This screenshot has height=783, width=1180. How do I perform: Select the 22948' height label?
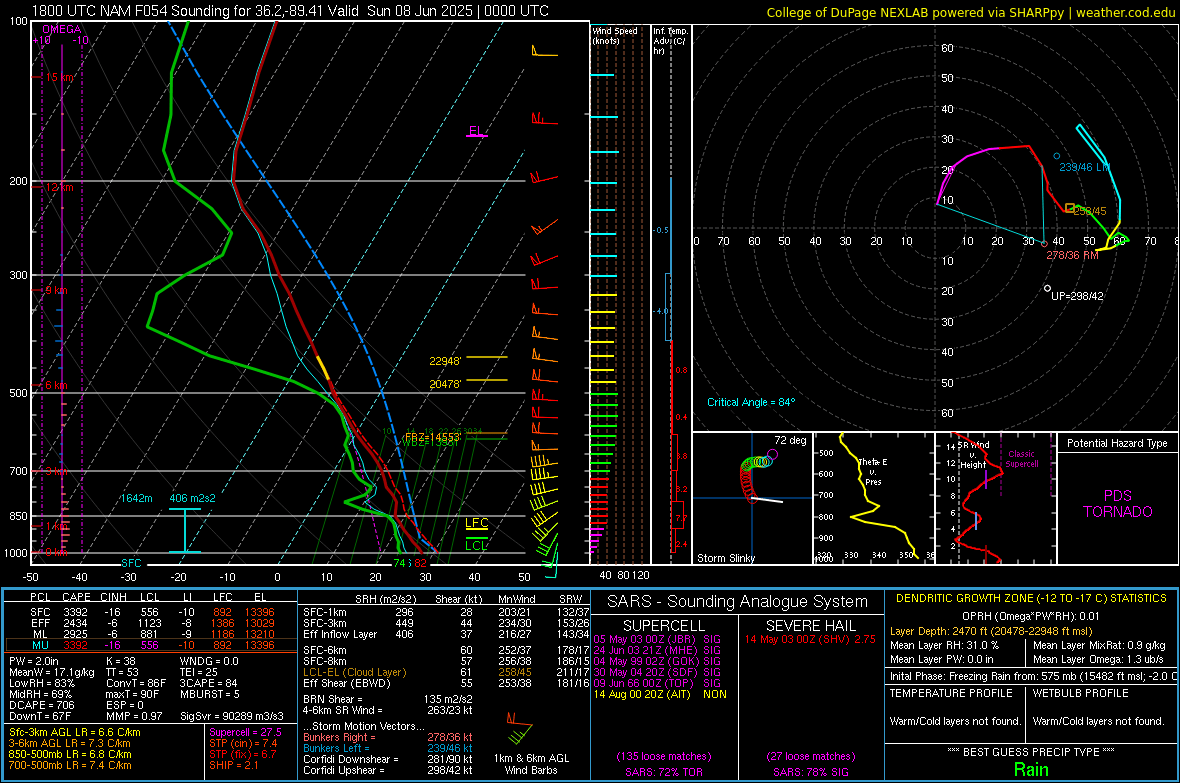click(445, 361)
